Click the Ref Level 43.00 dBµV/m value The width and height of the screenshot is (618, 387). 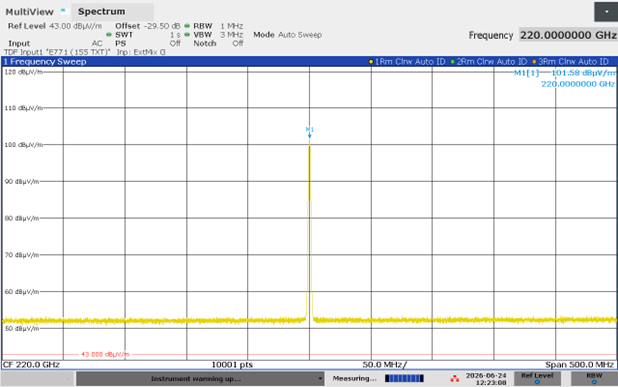click(x=75, y=26)
